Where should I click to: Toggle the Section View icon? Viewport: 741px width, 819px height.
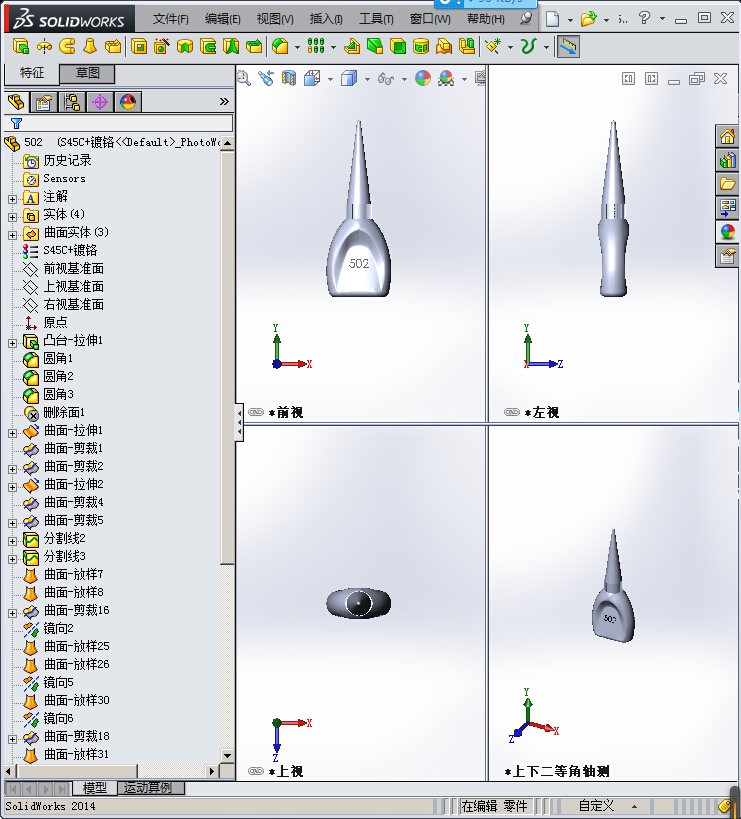(x=289, y=78)
